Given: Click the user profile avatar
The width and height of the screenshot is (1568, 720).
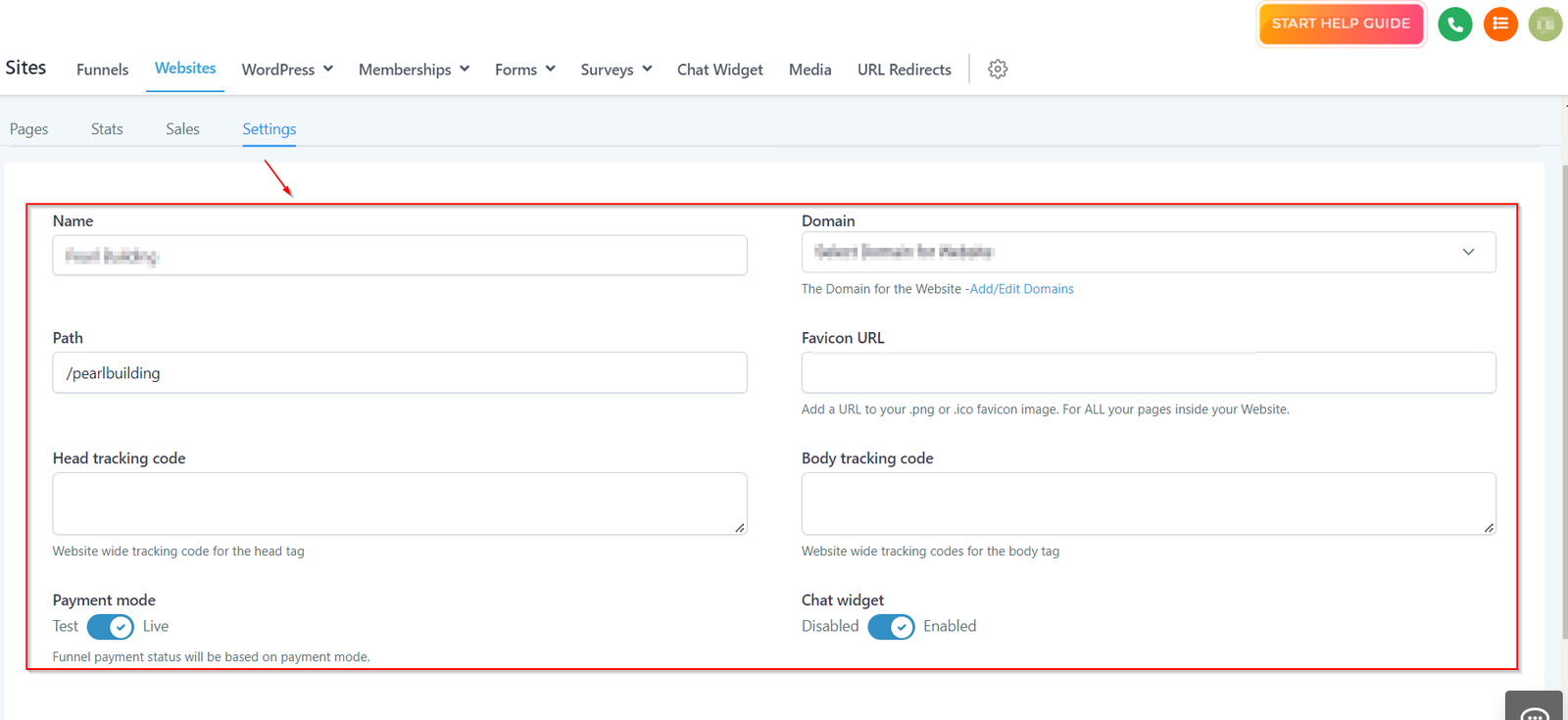Looking at the screenshot, I should (1544, 24).
